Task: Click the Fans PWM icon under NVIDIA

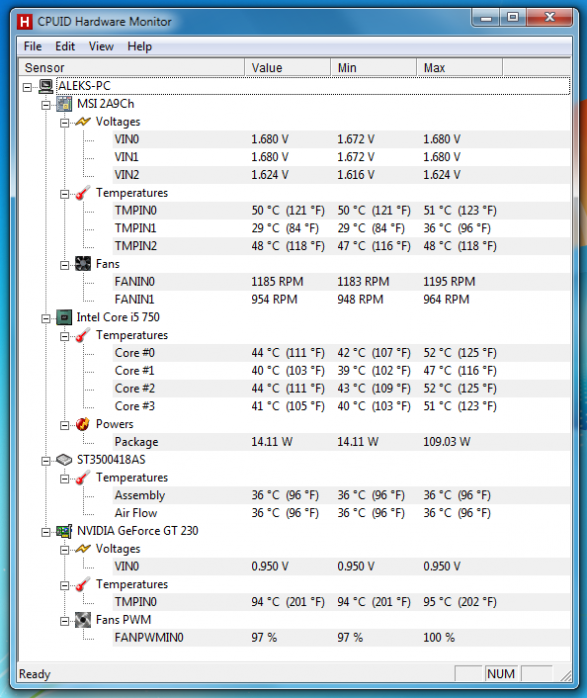Action: coord(83,620)
